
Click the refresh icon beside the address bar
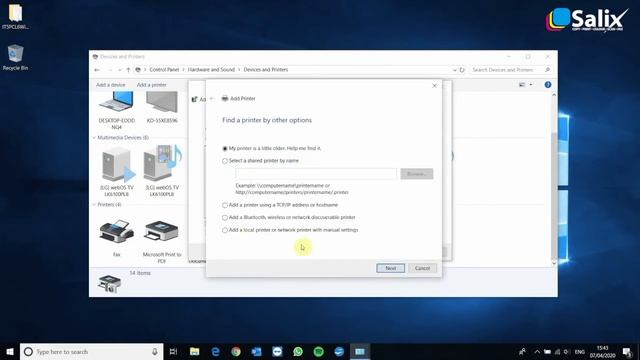pyautogui.click(x=462, y=70)
